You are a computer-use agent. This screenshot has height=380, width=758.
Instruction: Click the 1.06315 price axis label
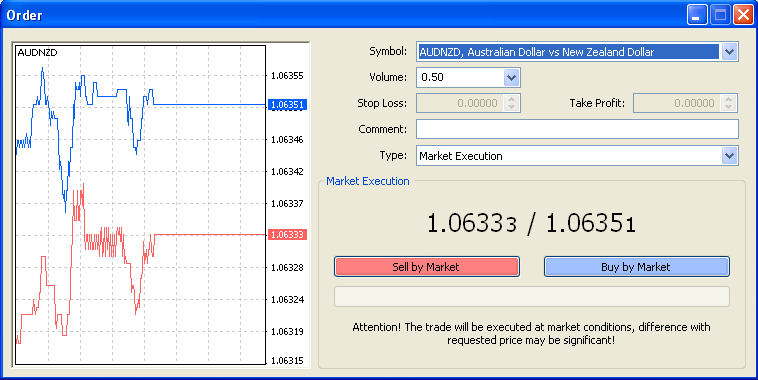(x=287, y=361)
